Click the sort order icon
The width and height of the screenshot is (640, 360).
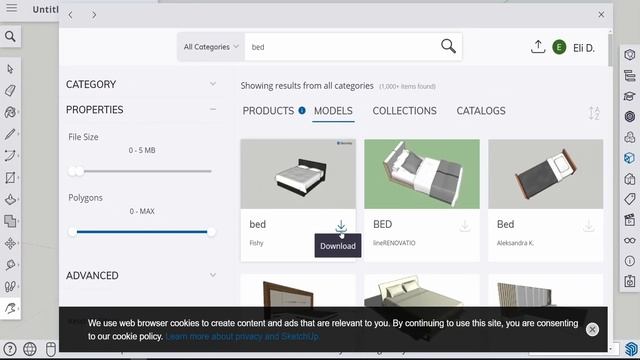(x=594, y=113)
